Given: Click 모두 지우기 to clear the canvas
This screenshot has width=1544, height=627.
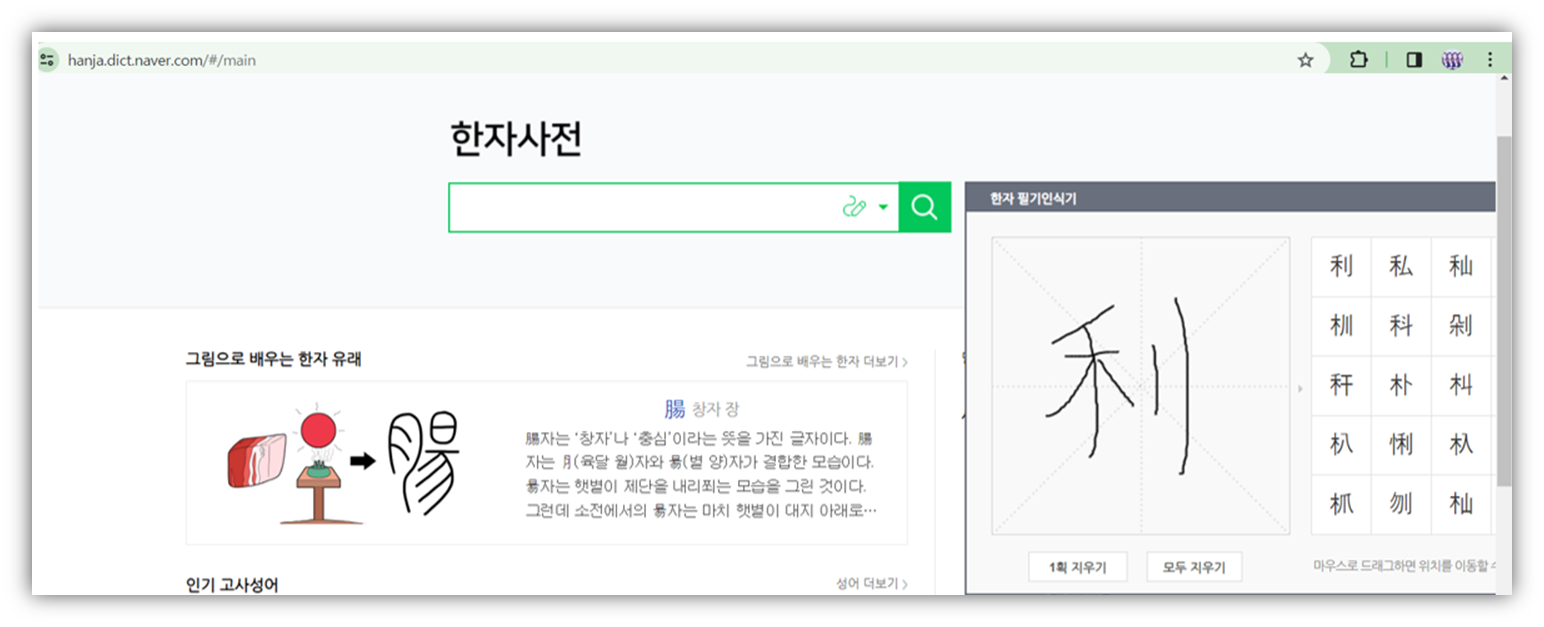Looking at the screenshot, I should [x=1194, y=566].
